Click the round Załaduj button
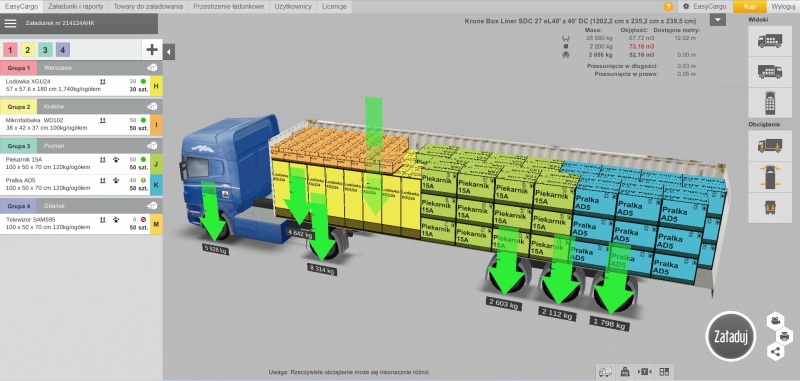Image resolution: width=800 pixels, height=381 pixels. point(731,336)
